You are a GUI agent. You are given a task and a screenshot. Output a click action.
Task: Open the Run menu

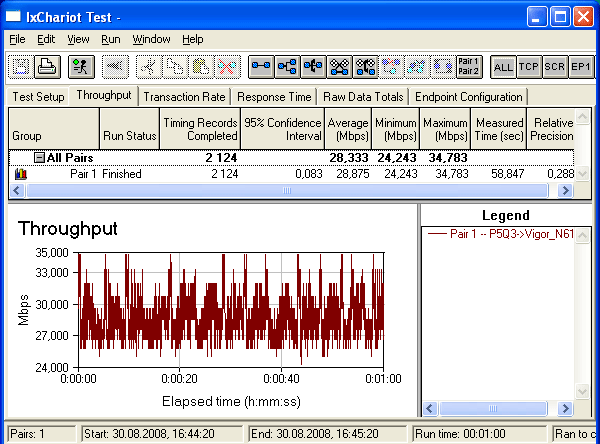(x=111, y=39)
